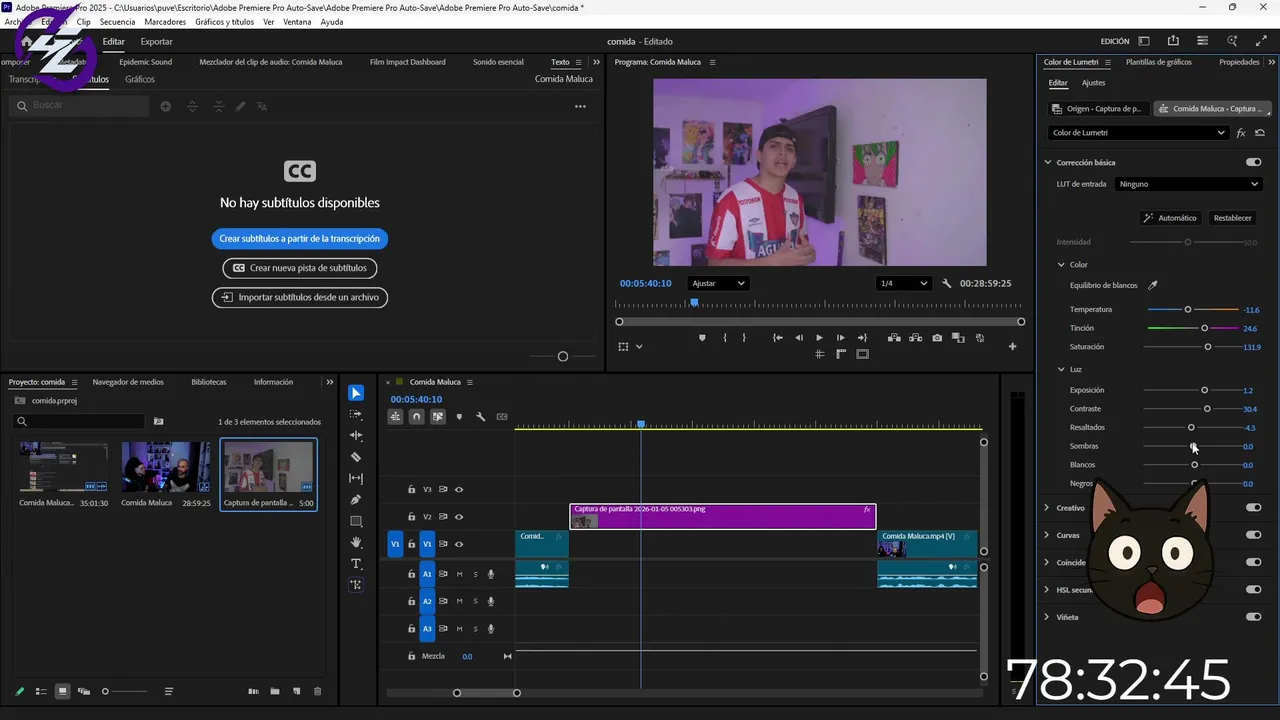Viewport: 1280px width, 720px height.
Task: Select the Type text tool
Action: point(356,564)
